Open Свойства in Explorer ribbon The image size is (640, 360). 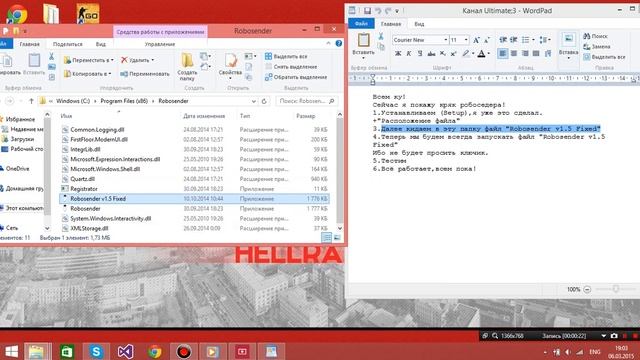click(x=230, y=67)
